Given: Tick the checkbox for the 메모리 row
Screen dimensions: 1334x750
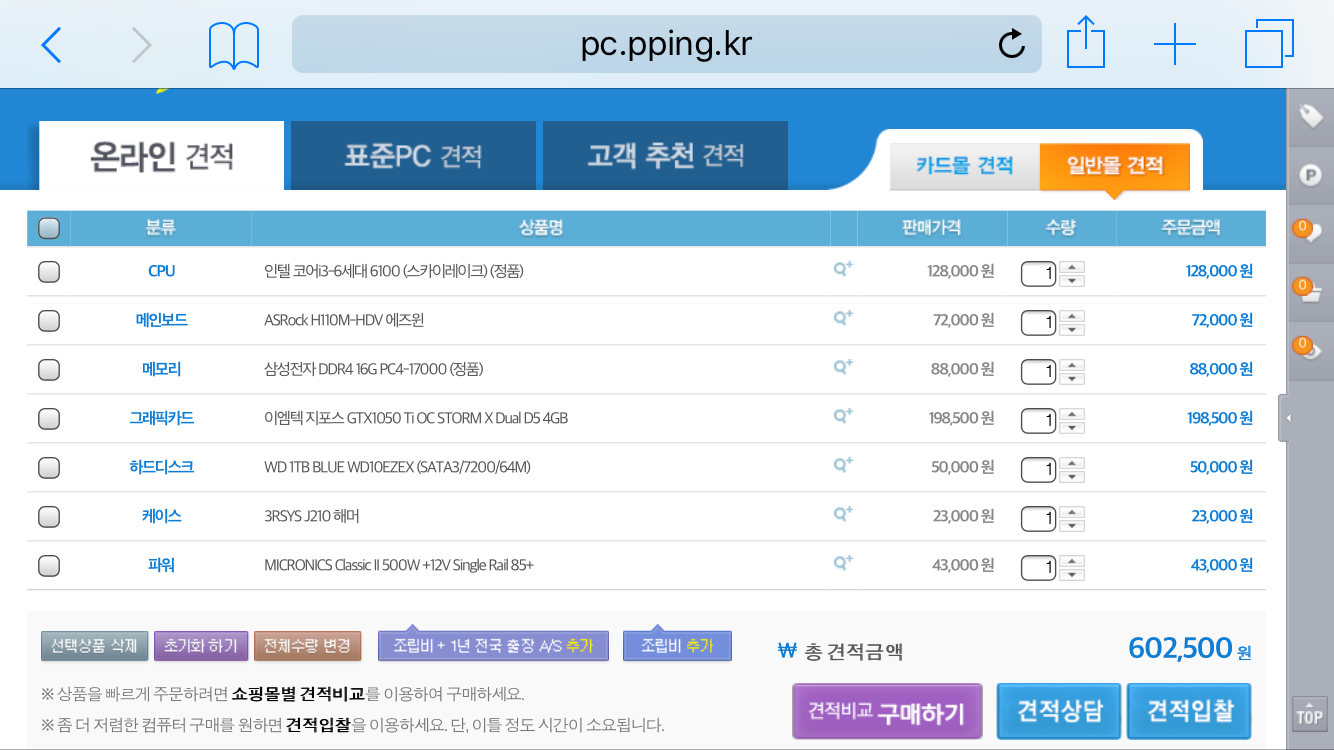Looking at the screenshot, I should click(48, 370).
